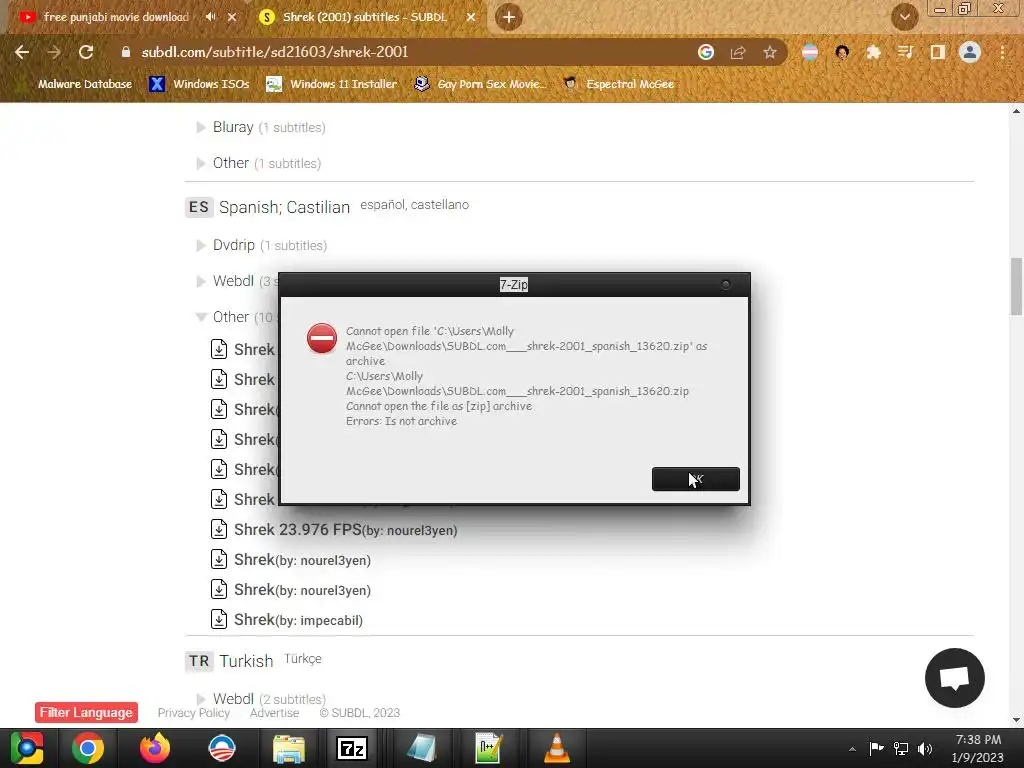Open notepad icon in taskbar
Image resolution: width=1024 pixels, height=768 pixels.
pos(422,748)
